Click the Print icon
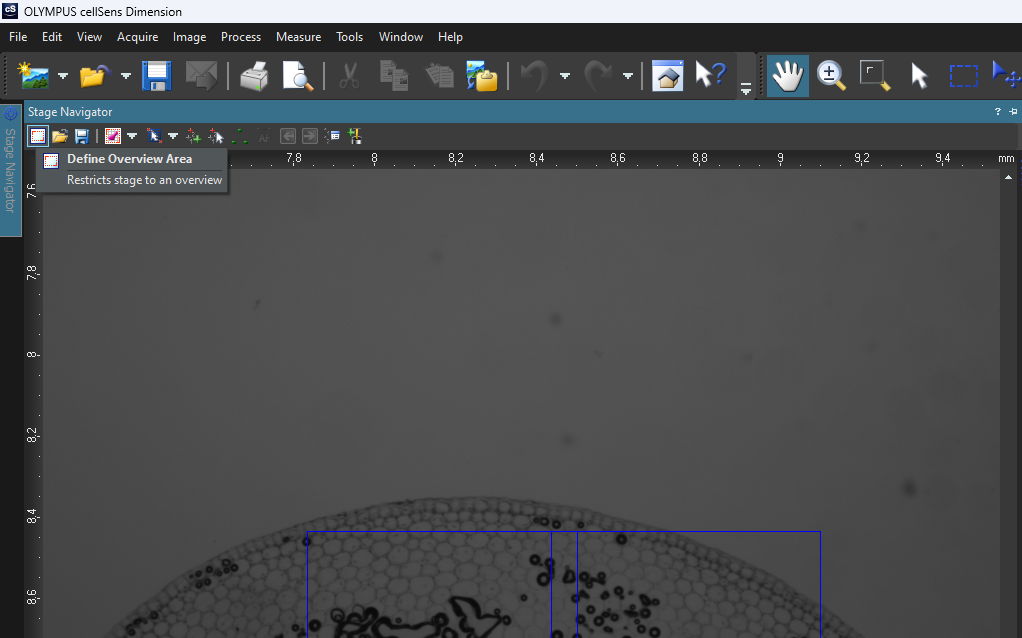 click(x=254, y=76)
